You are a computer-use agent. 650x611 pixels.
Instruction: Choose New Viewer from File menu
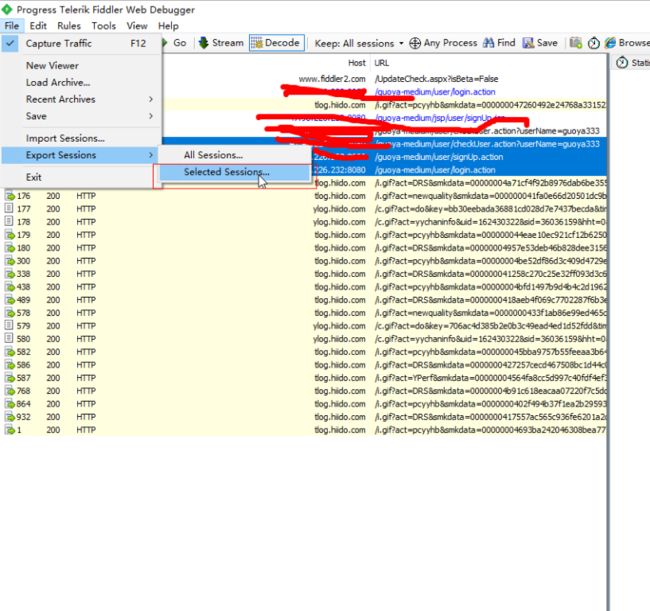point(81,65)
